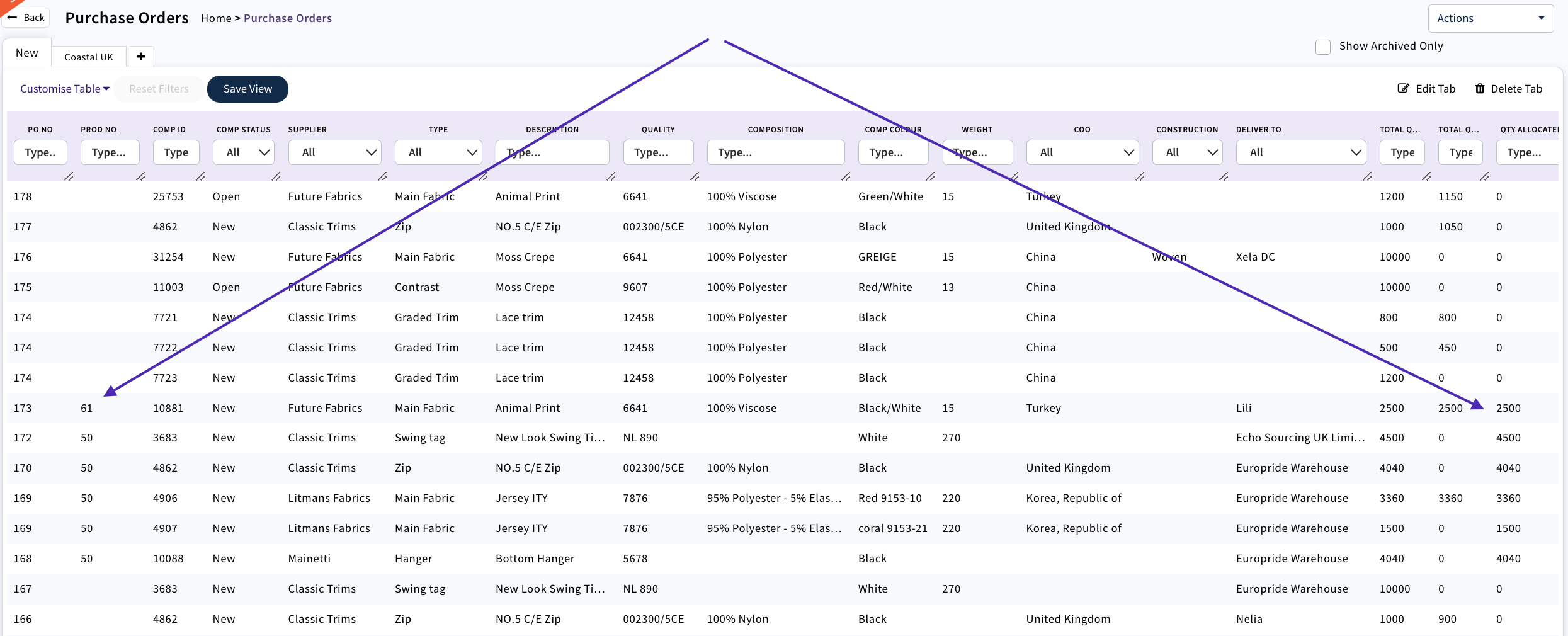
Task: Open the Comp Status filter dropdown
Action: click(x=244, y=152)
